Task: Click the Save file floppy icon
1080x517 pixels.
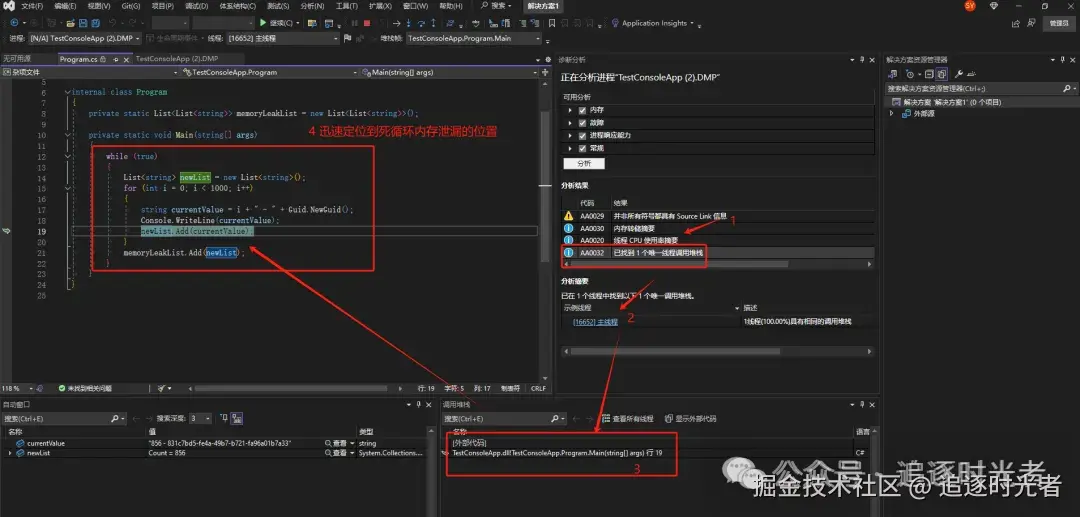Action: [83, 23]
